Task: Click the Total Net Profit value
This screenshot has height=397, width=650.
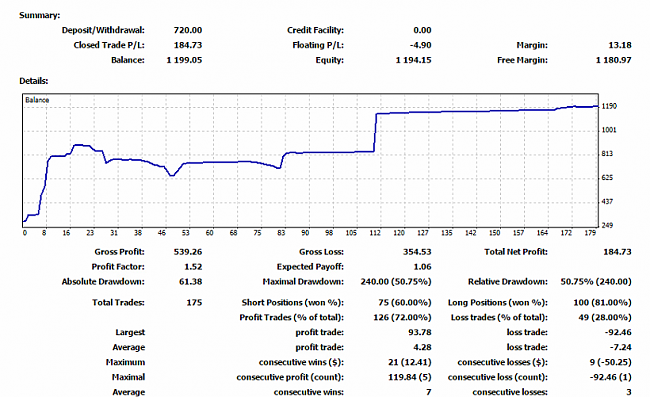Action: 617,252
